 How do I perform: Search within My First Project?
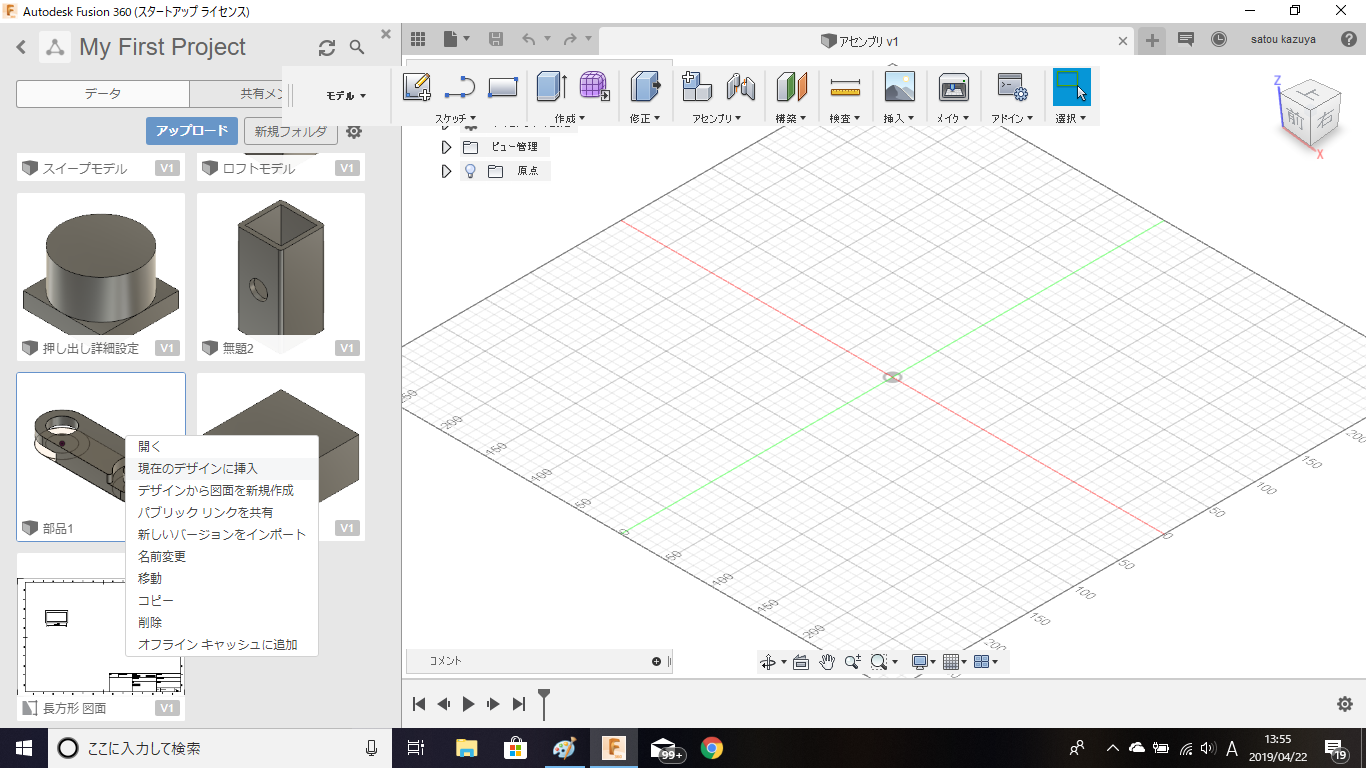pos(357,47)
